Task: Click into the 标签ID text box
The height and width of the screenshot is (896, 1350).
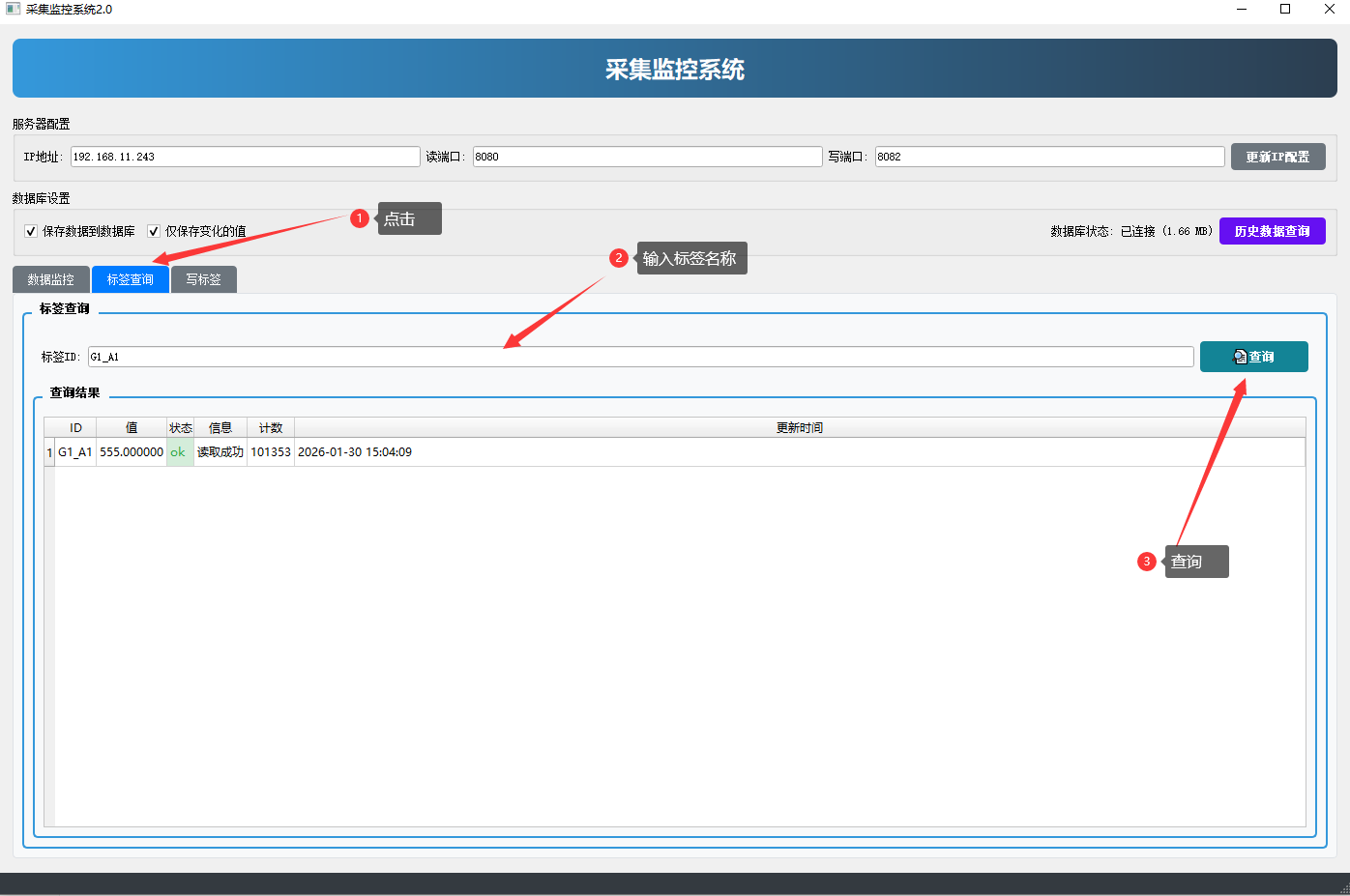Action: pyautogui.click(x=640, y=357)
